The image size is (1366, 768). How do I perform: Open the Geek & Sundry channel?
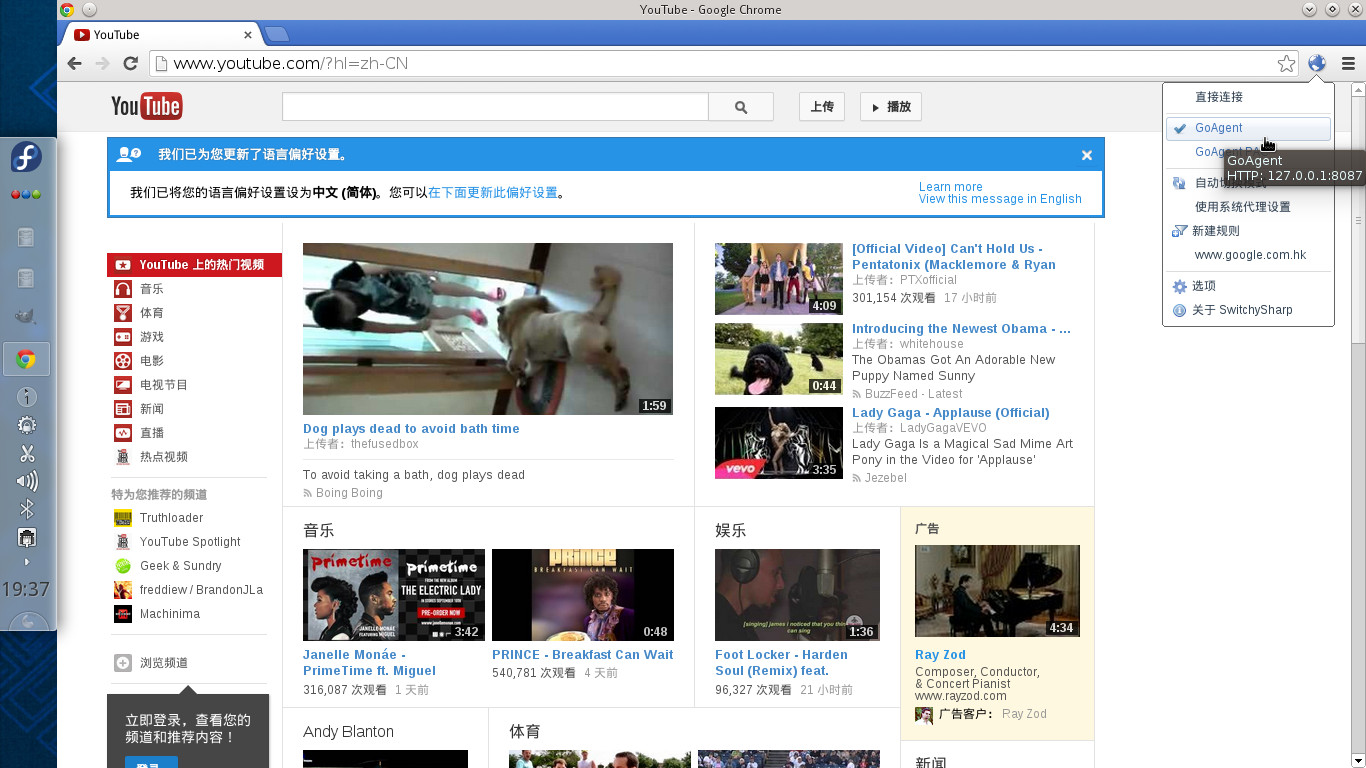[180, 566]
